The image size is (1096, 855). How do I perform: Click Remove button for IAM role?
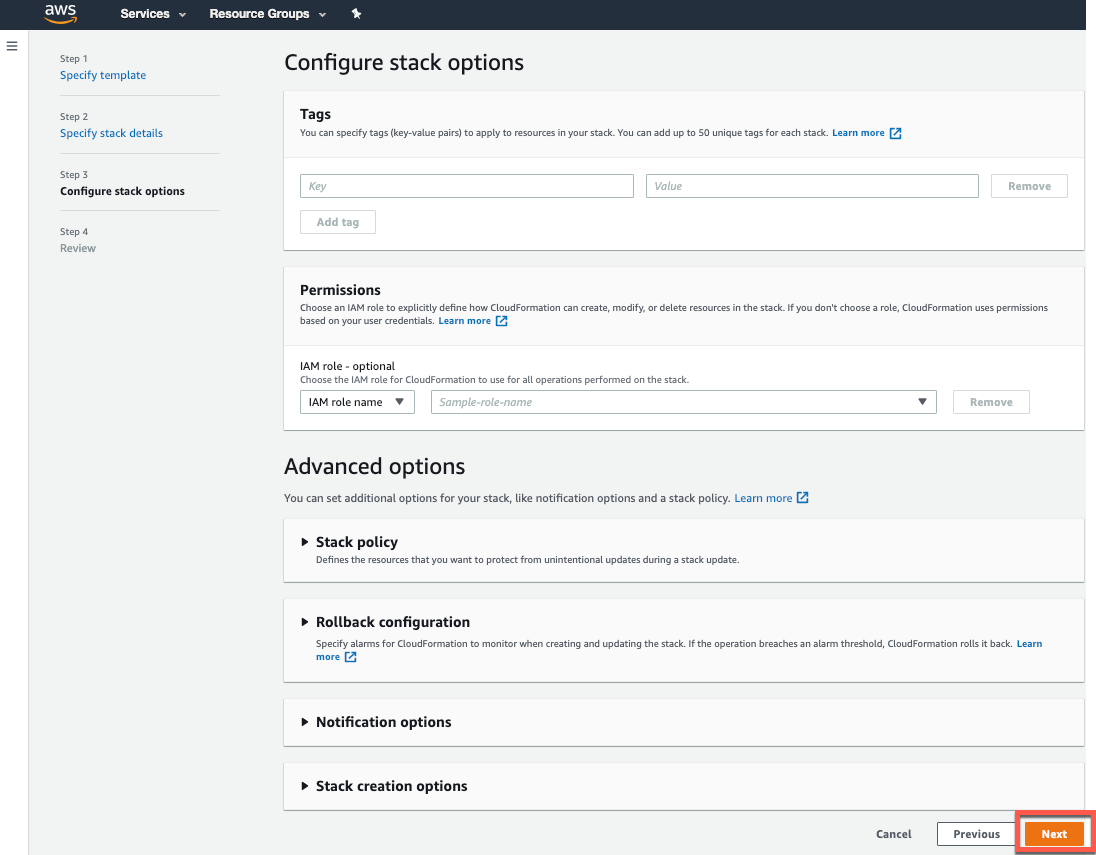pyautogui.click(x=991, y=402)
